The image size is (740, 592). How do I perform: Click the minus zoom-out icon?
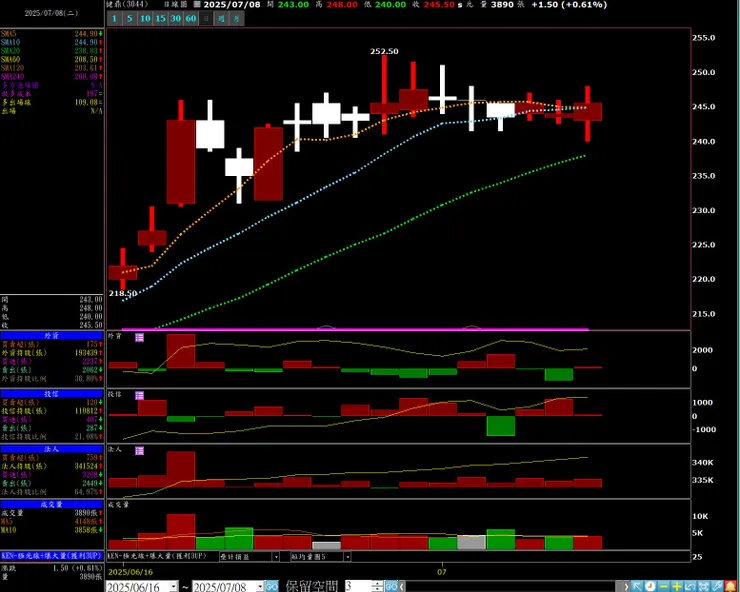tap(664, 586)
